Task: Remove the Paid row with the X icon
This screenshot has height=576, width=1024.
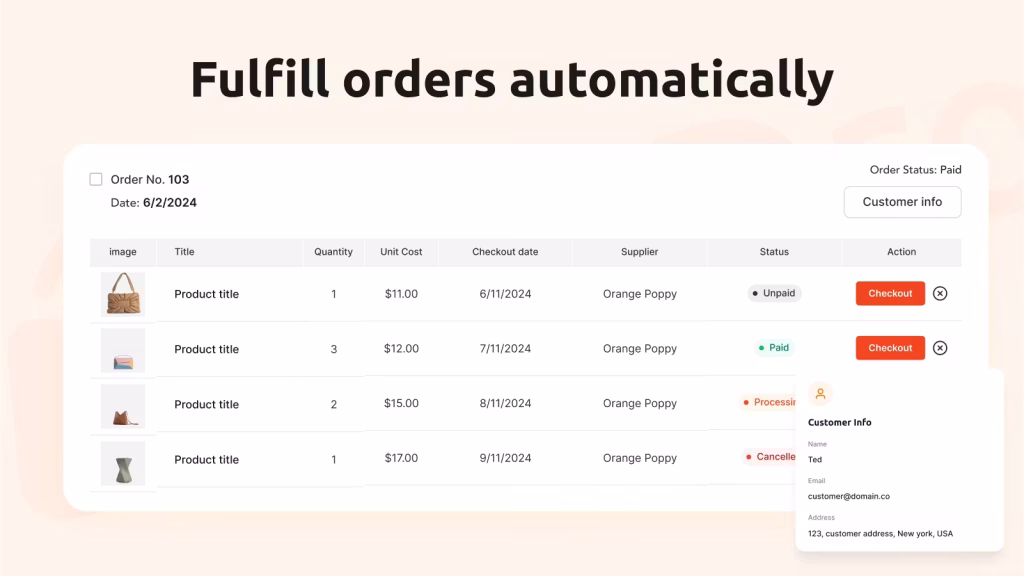Action: pyautogui.click(x=940, y=348)
